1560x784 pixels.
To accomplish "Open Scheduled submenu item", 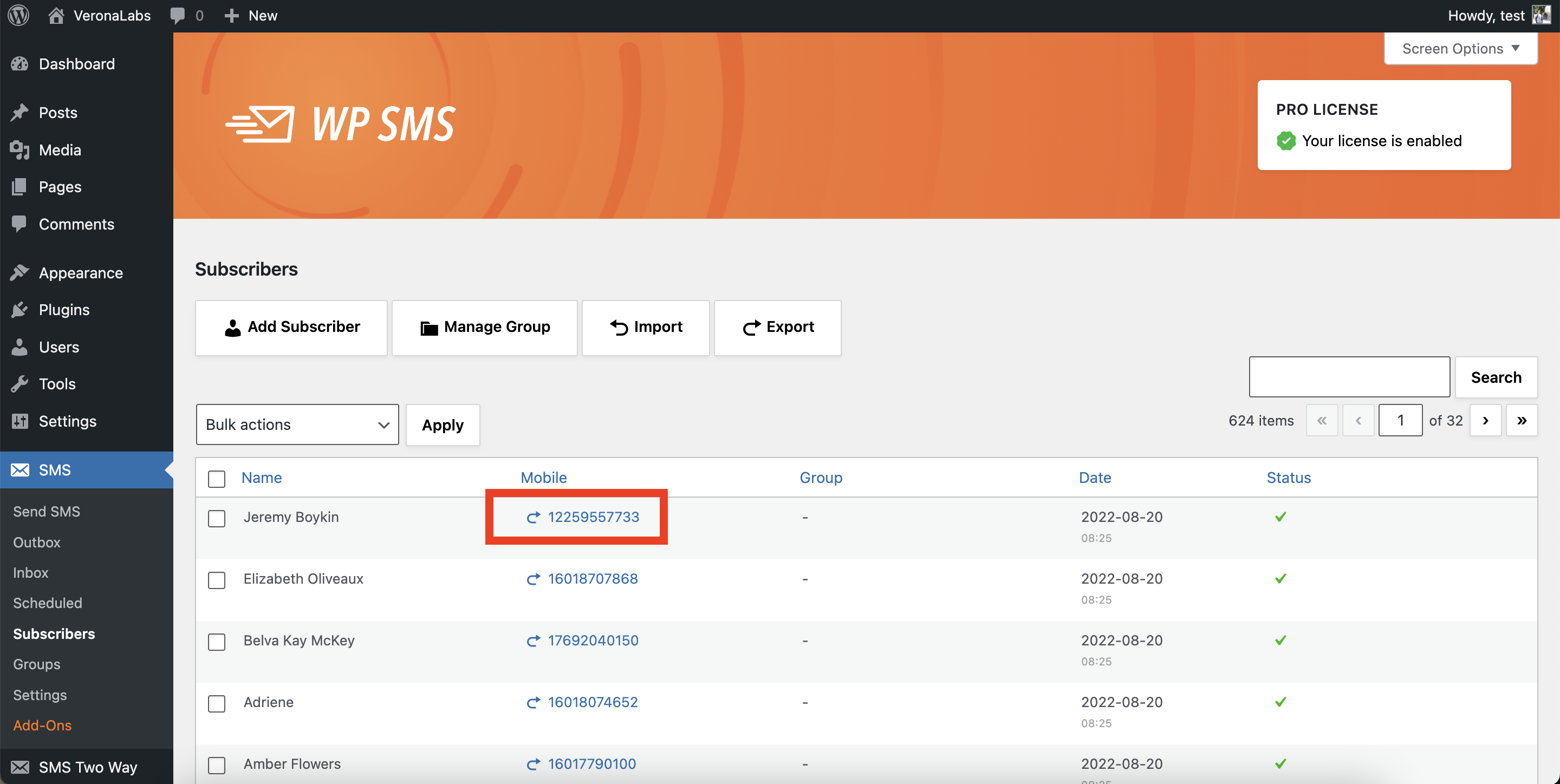I will point(48,603).
